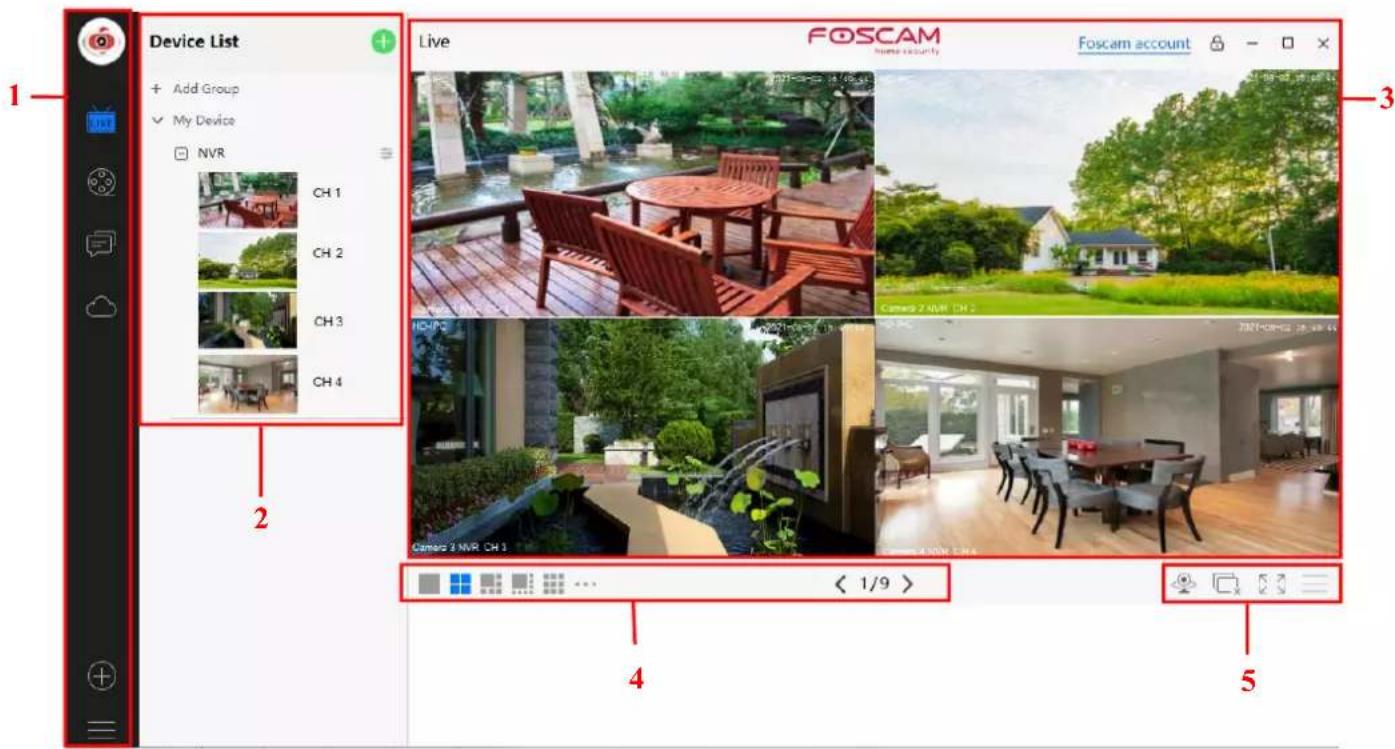
Task: Select six-view layout icon
Action: click(491, 584)
